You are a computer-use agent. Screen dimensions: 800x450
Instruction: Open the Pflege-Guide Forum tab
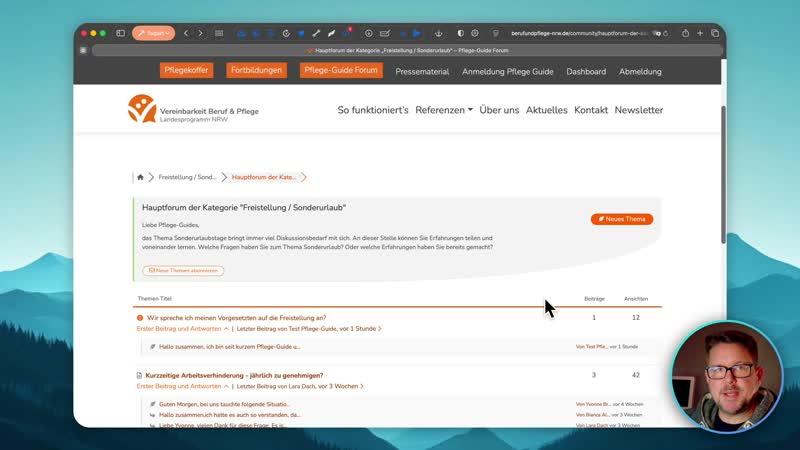point(340,71)
